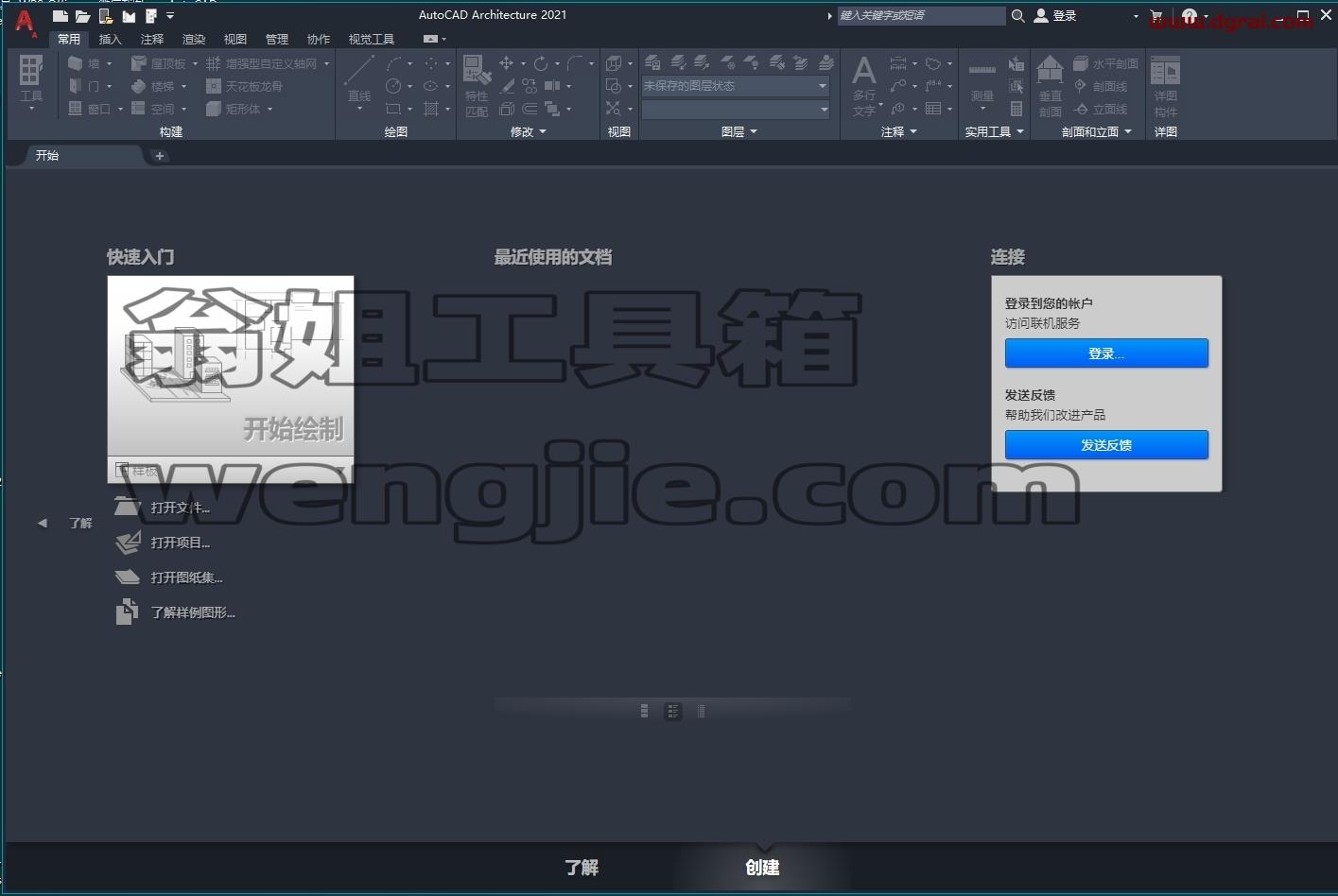This screenshot has height=896, width=1338.
Task: Select the 矩形体 box tool
Action: pos(233,109)
